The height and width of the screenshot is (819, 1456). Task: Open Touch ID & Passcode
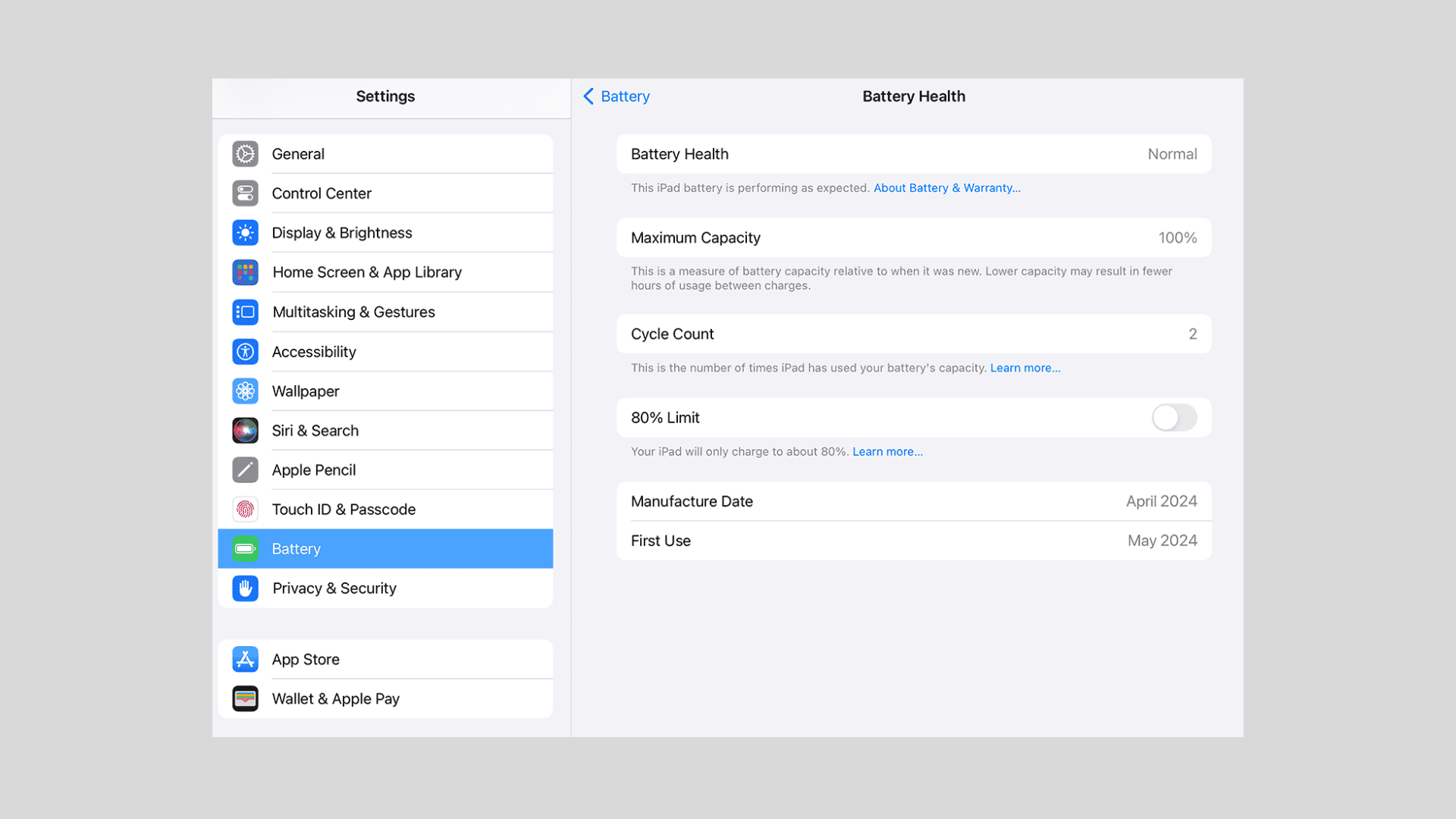click(x=385, y=510)
